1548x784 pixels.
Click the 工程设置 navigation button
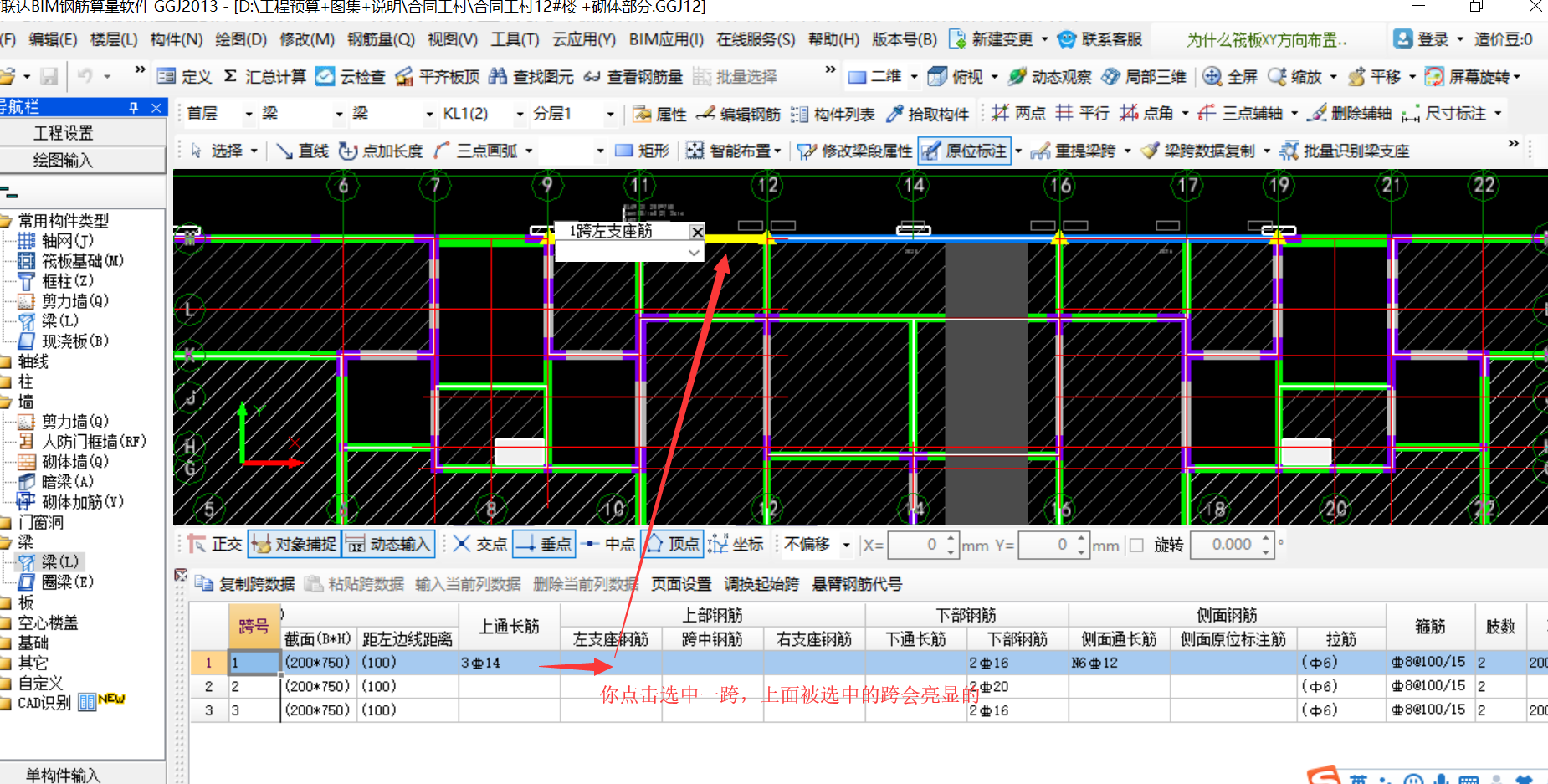(x=83, y=132)
